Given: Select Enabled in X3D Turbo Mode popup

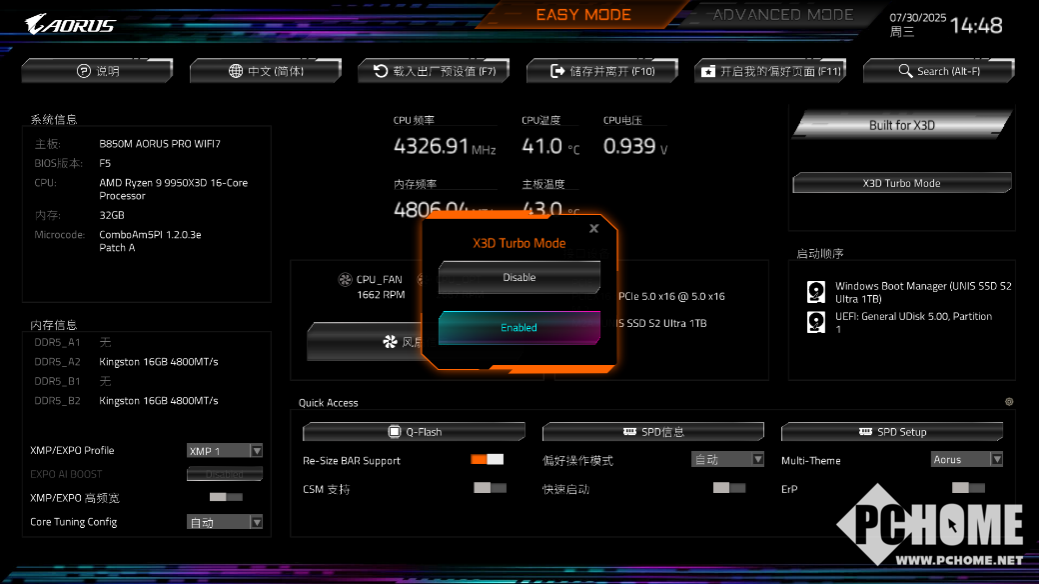Looking at the screenshot, I should [519, 327].
